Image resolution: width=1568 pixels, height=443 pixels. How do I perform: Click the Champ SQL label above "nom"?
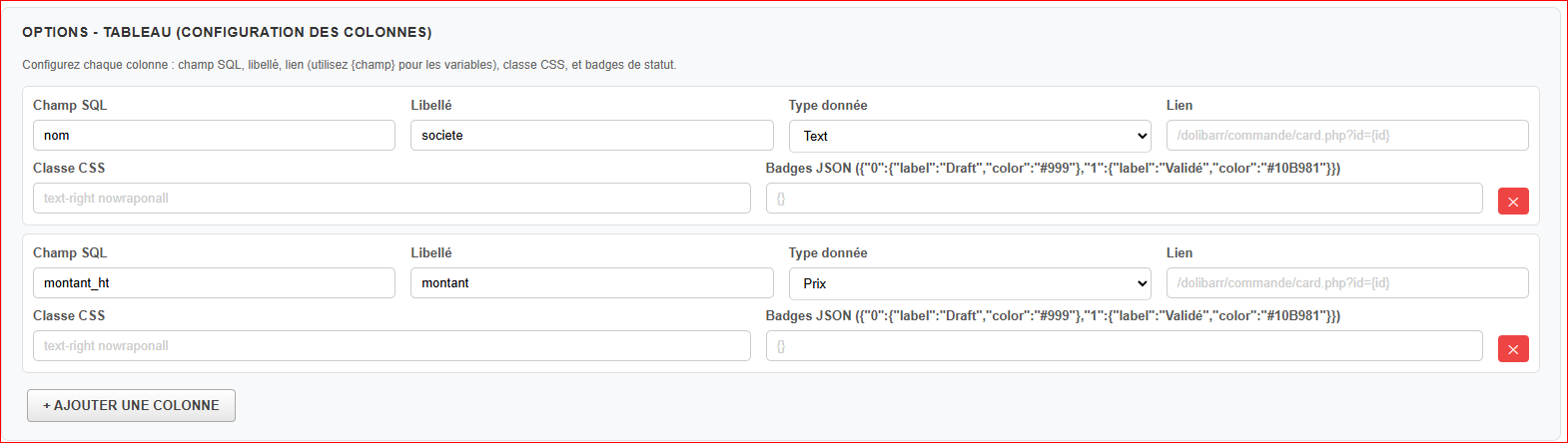(70, 106)
